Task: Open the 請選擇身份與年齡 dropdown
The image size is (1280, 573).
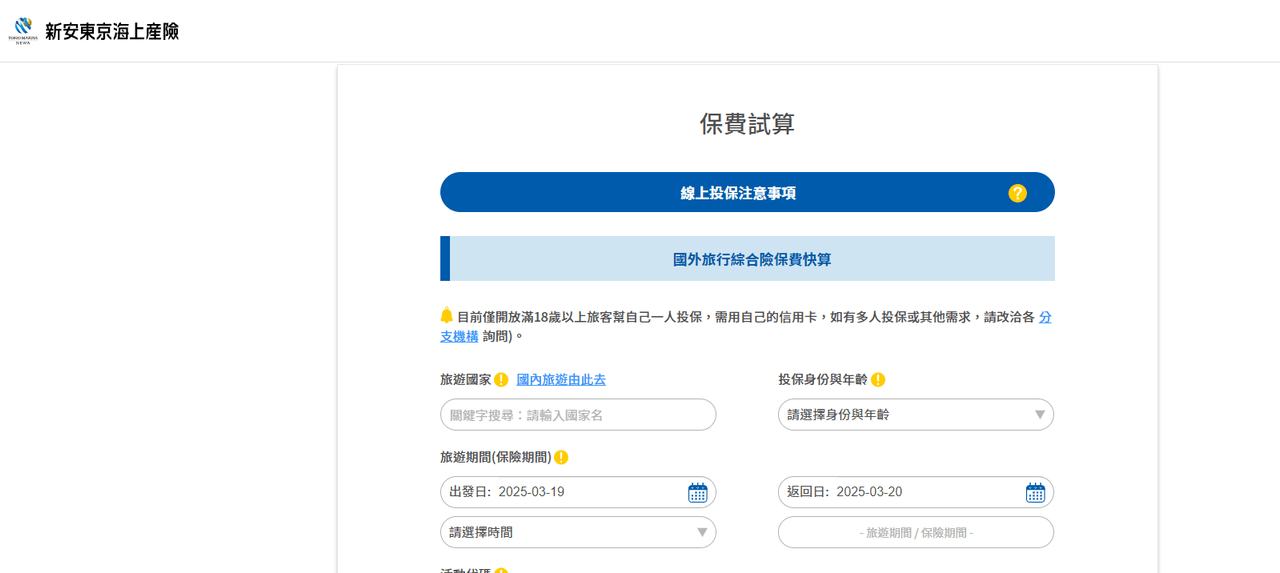Action: pyautogui.click(x=916, y=414)
